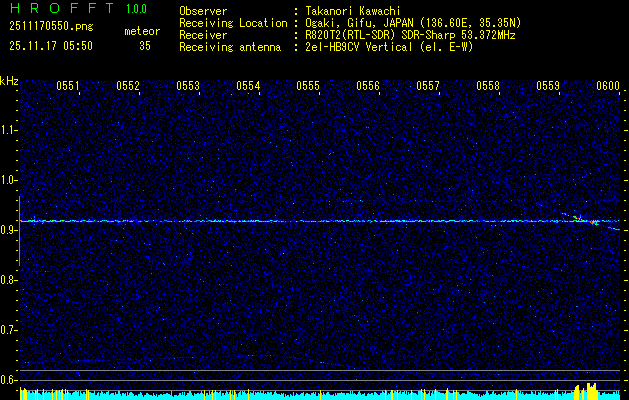
Task: Click the 'Observer' field label
Action: tap(203, 11)
